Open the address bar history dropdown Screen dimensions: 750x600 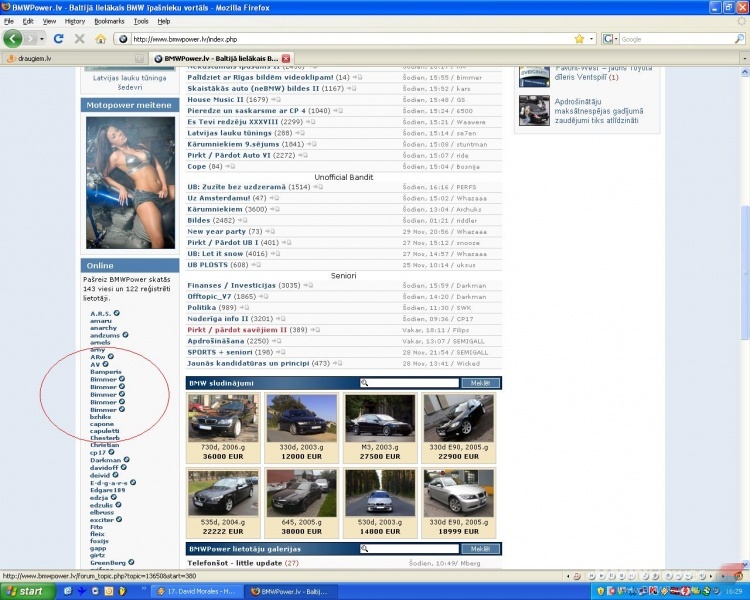(x=591, y=39)
